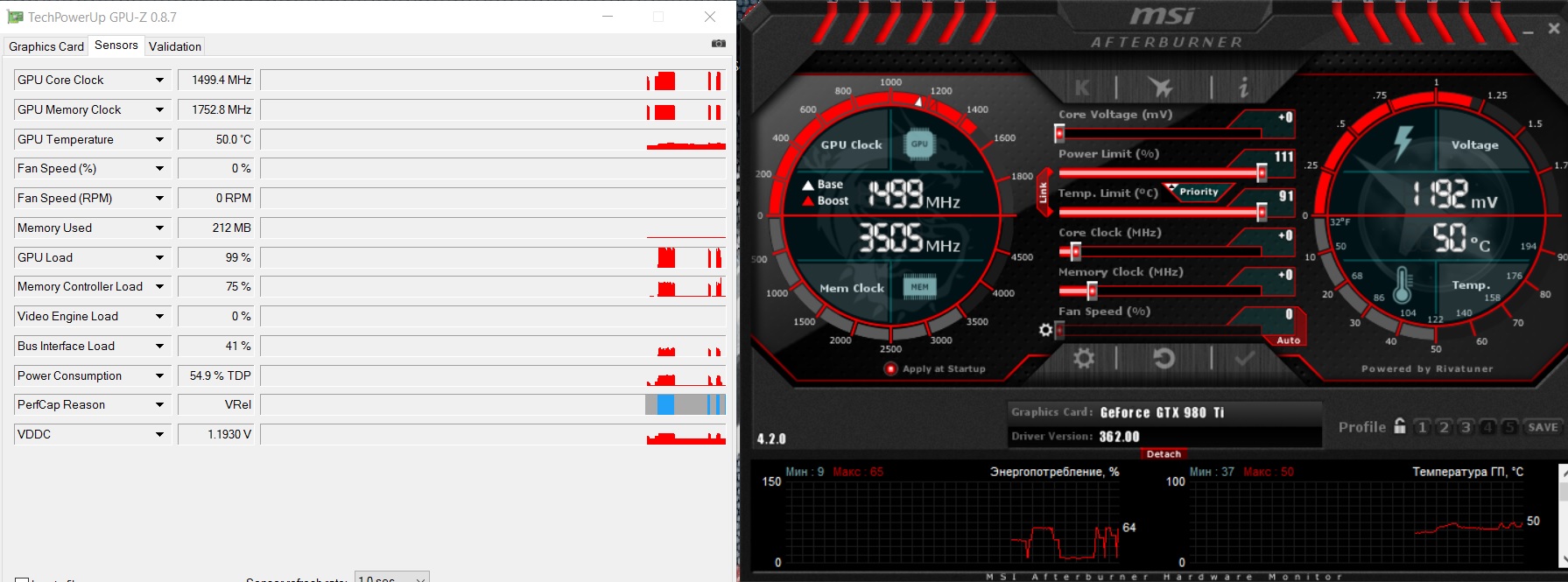Screen dimensions: 1568x582
Task: Open Bus Interface Load sensor dropdown
Action: [x=159, y=346]
